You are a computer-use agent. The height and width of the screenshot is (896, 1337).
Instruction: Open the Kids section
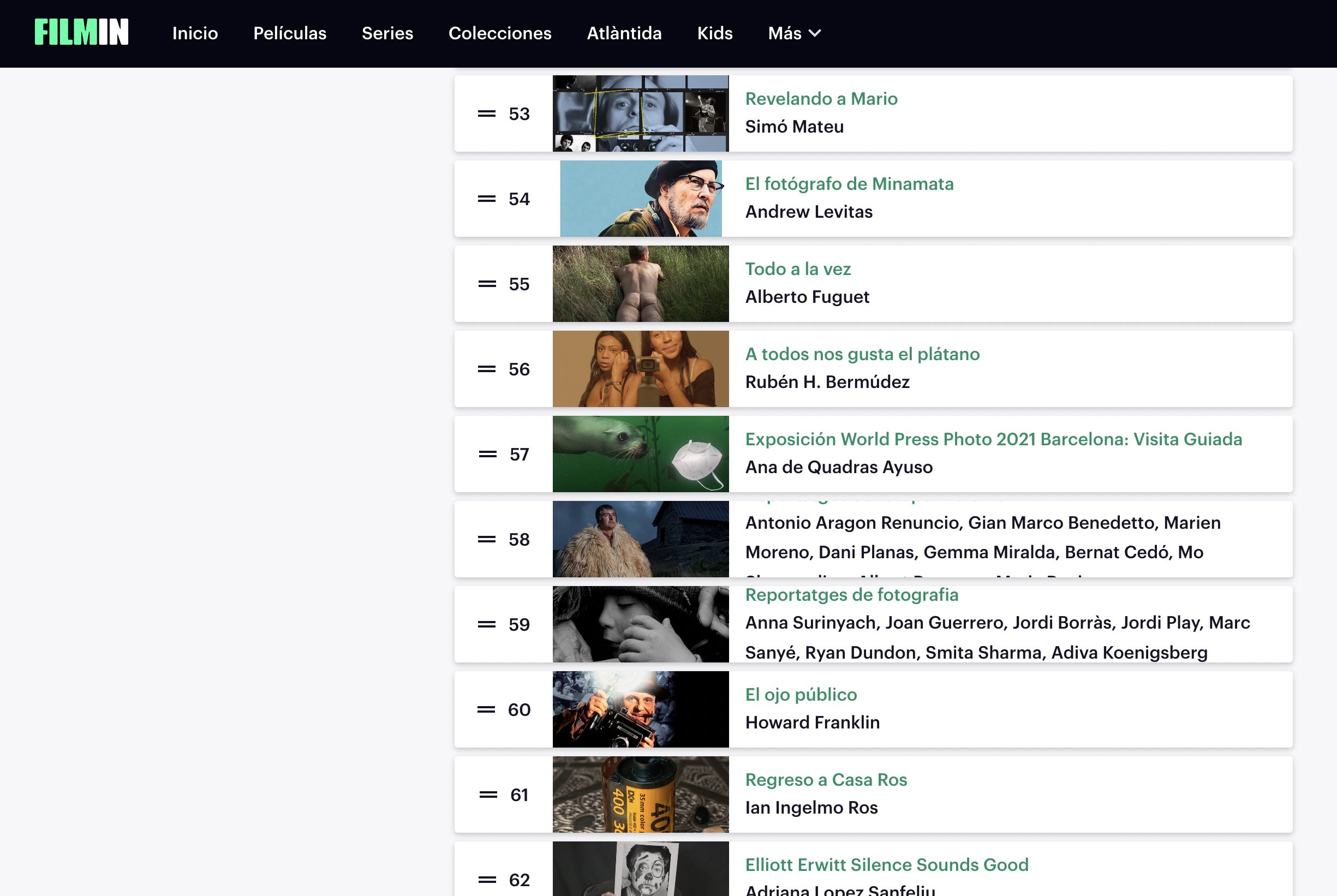click(714, 33)
